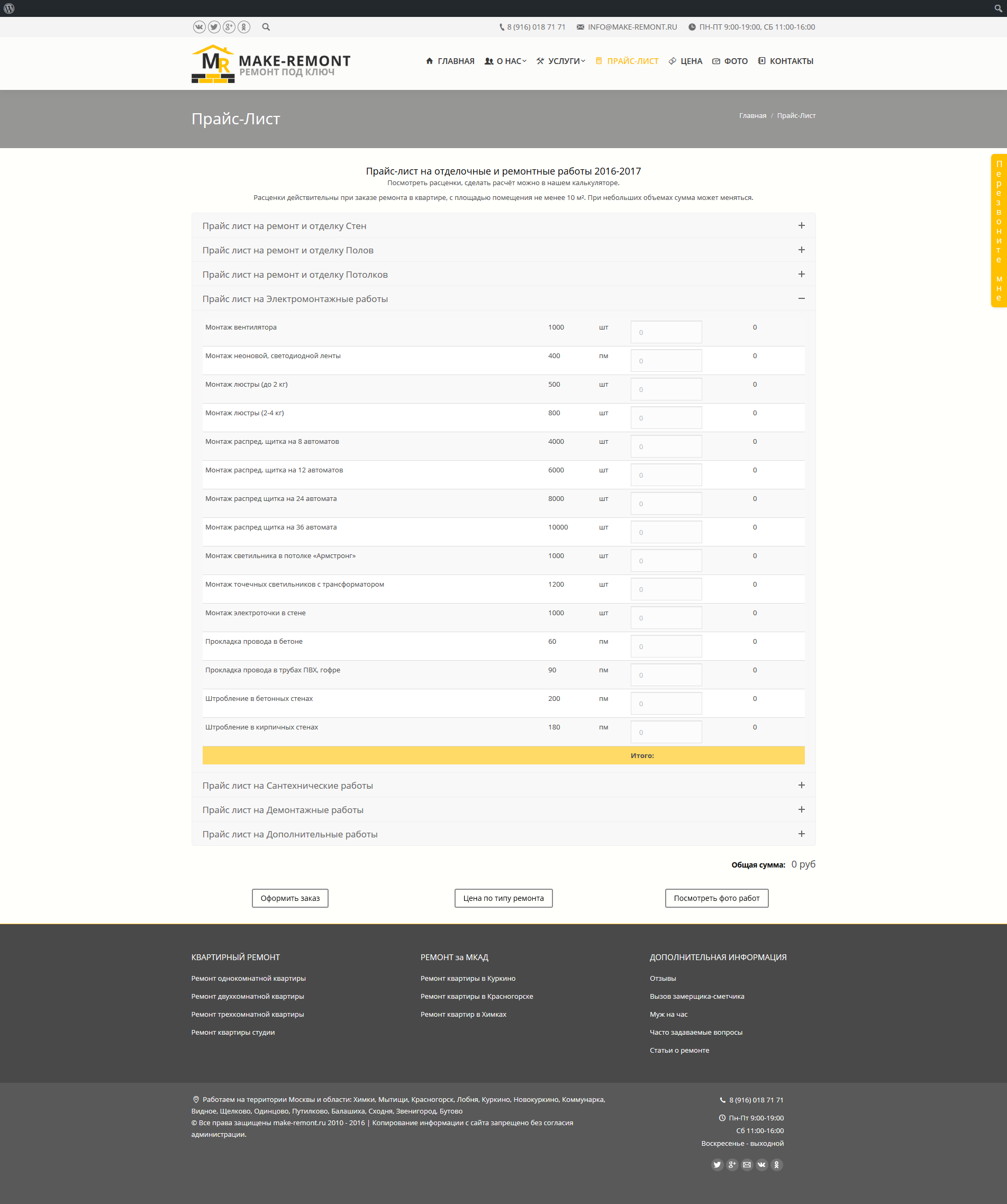Open the Муж на час footer link
1007x1204 pixels.
tap(669, 1014)
